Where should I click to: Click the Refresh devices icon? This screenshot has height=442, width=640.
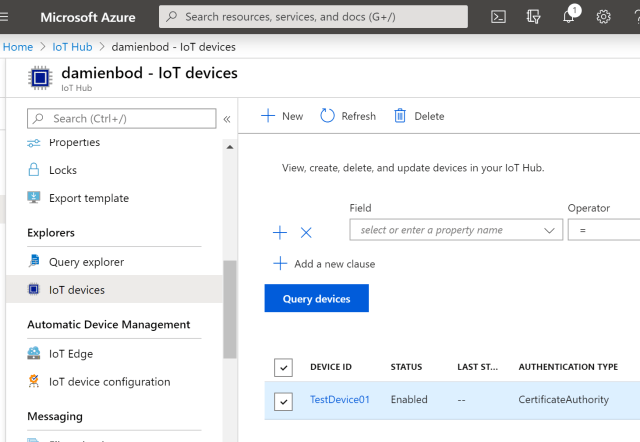click(328, 116)
